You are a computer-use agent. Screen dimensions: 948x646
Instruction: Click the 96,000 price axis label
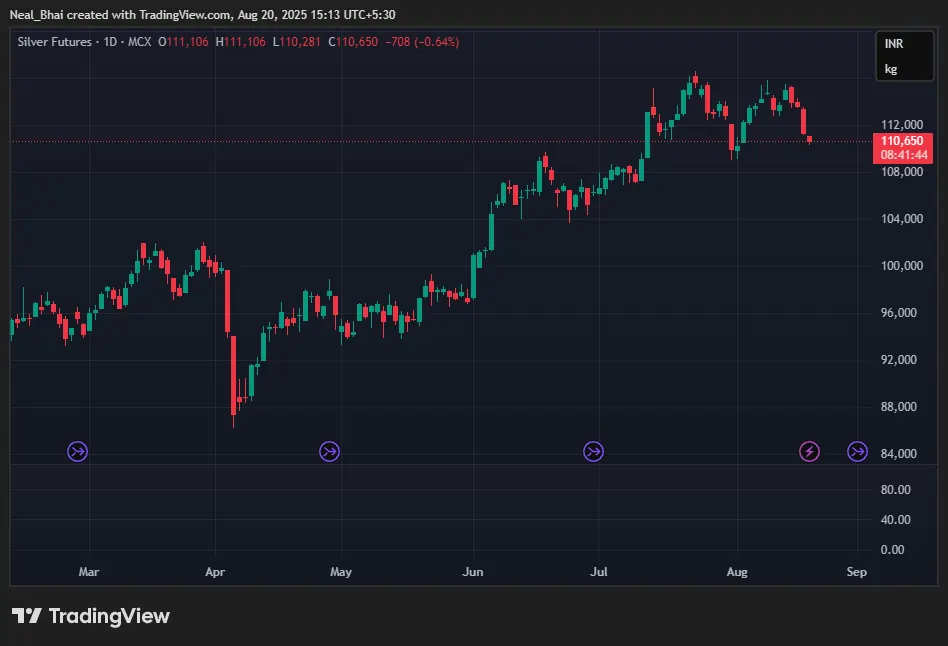(x=898, y=313)
